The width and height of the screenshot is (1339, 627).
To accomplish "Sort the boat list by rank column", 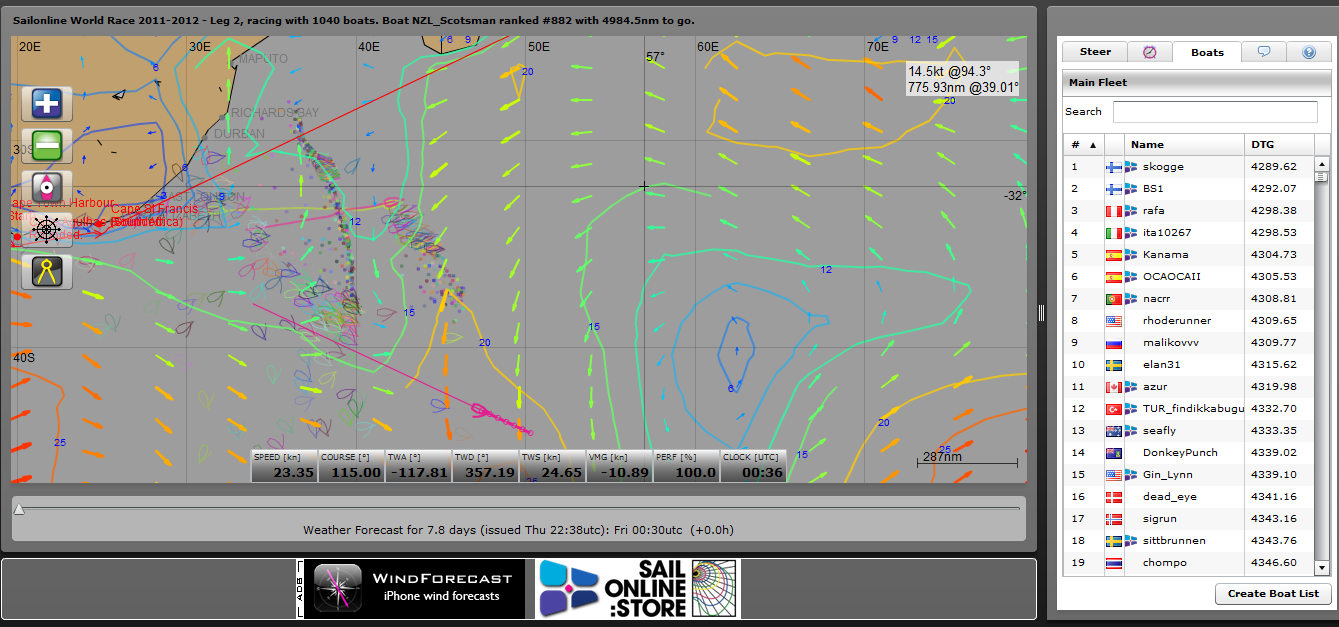I will 1083,144.
